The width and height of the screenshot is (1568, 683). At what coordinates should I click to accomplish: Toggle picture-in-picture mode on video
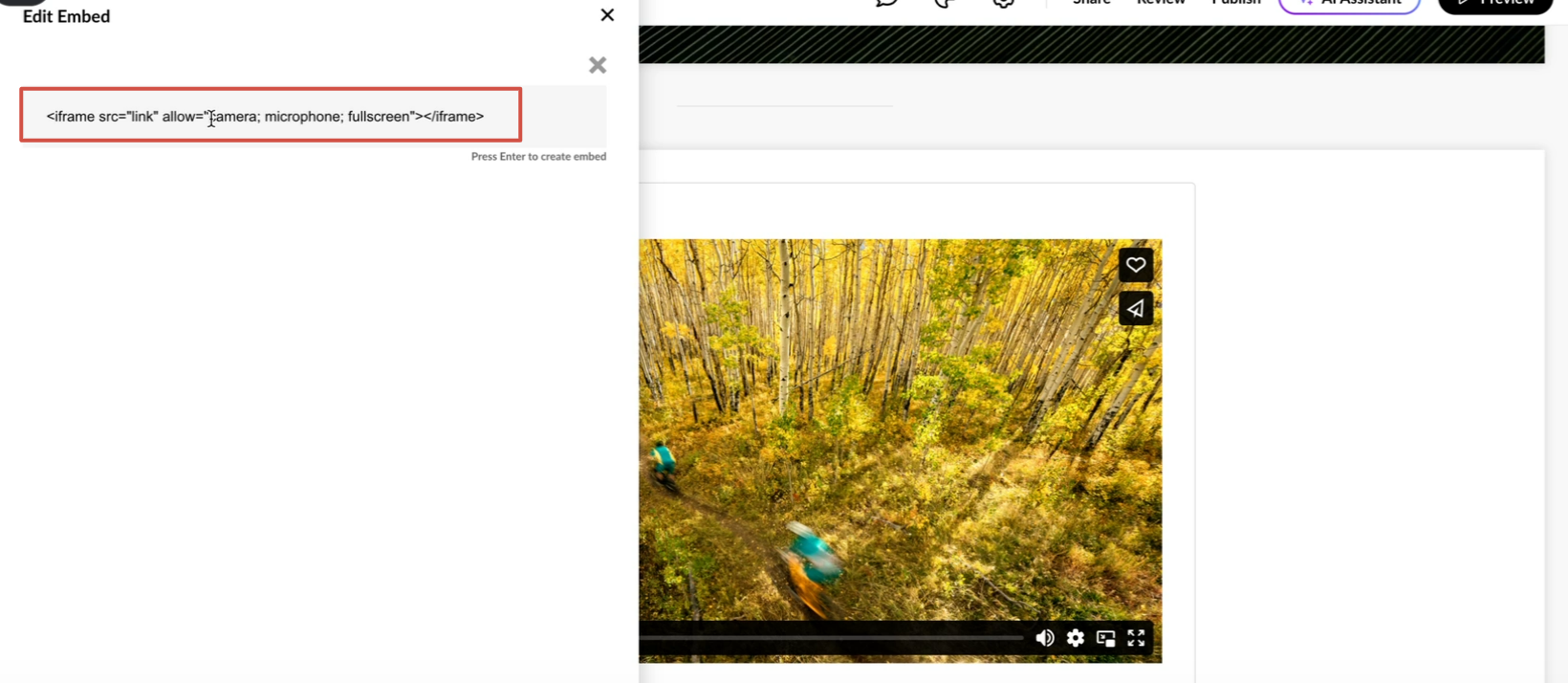pyautogui.click(x=1106, y=638)
